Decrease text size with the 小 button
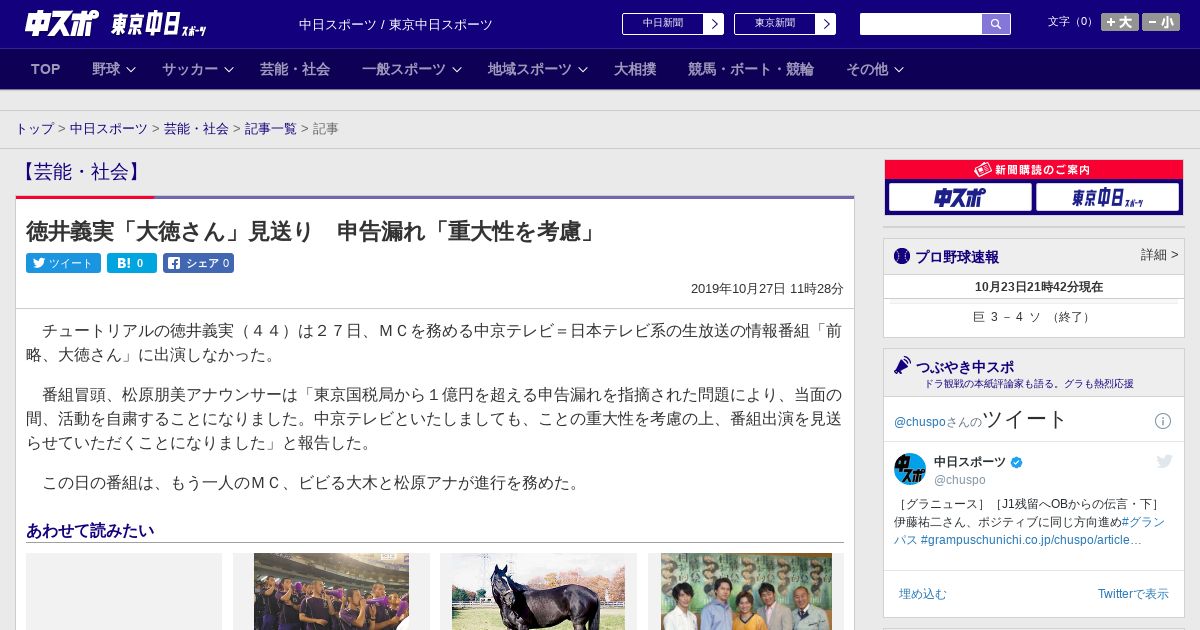The image size is (1200, 630). tap(1161, 22)
